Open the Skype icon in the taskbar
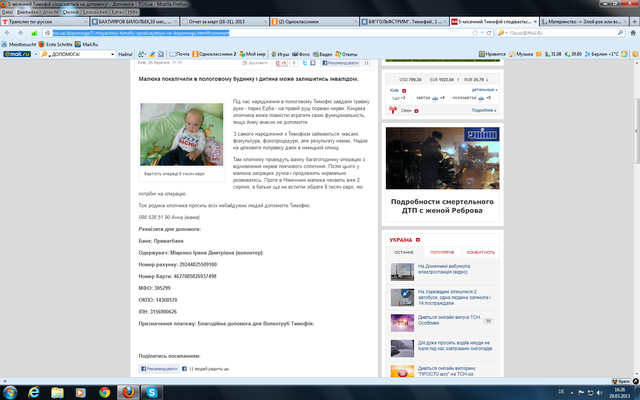The width and height of the screenshot is (640, 400). [150, 390]
